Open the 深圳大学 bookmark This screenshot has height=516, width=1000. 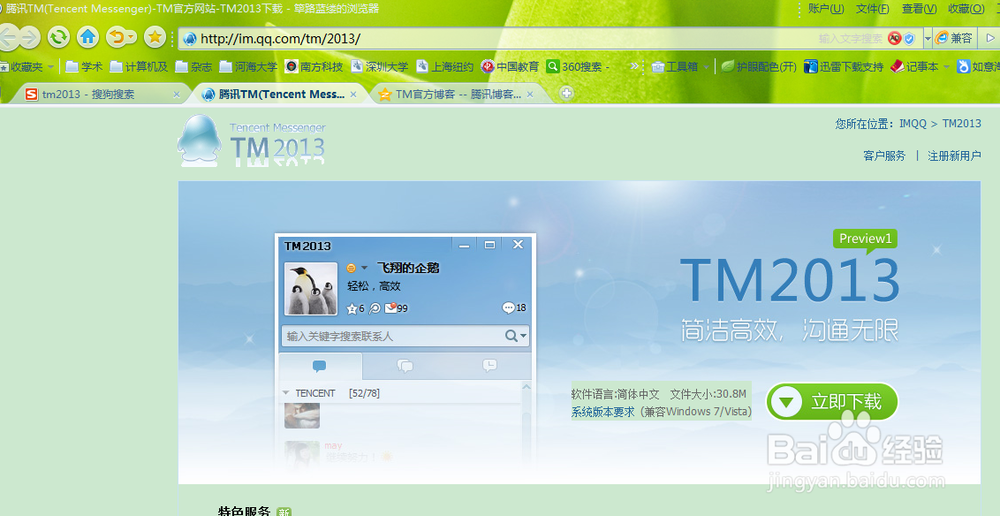379,66
